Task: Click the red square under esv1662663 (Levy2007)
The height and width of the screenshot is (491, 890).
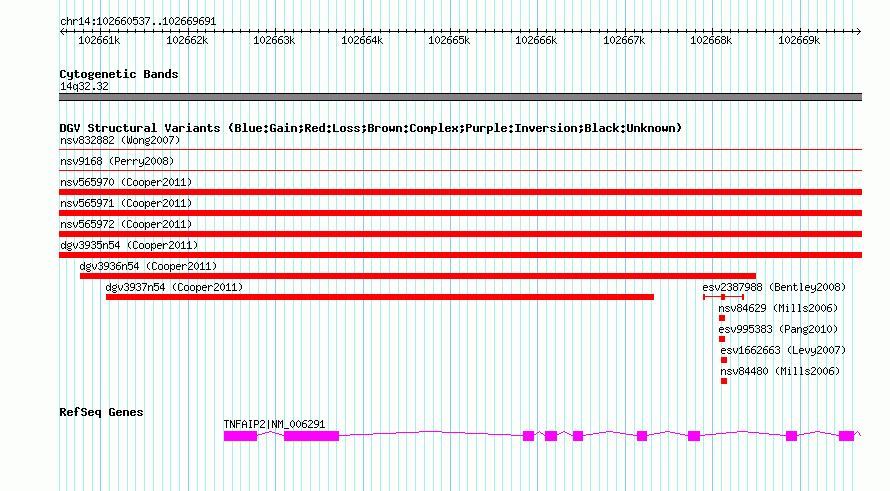Action: 724,360
